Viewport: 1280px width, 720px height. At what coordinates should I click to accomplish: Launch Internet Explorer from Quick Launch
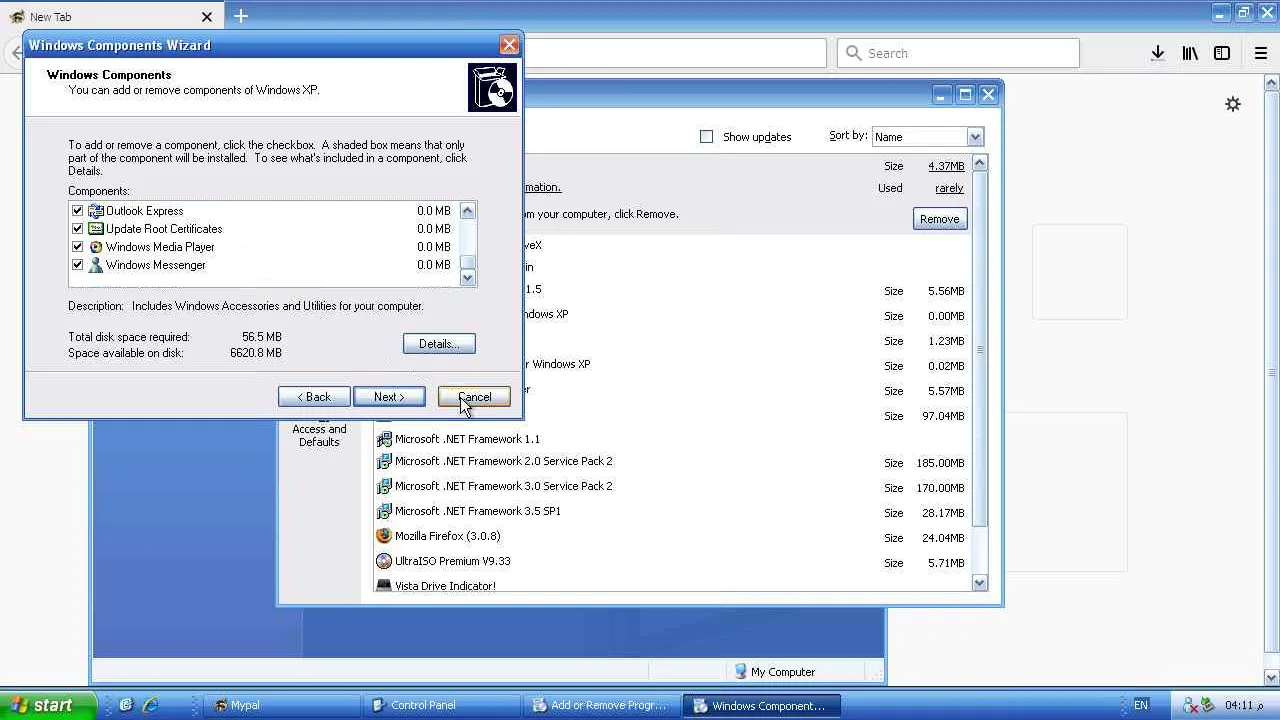[x=150, y=705]
